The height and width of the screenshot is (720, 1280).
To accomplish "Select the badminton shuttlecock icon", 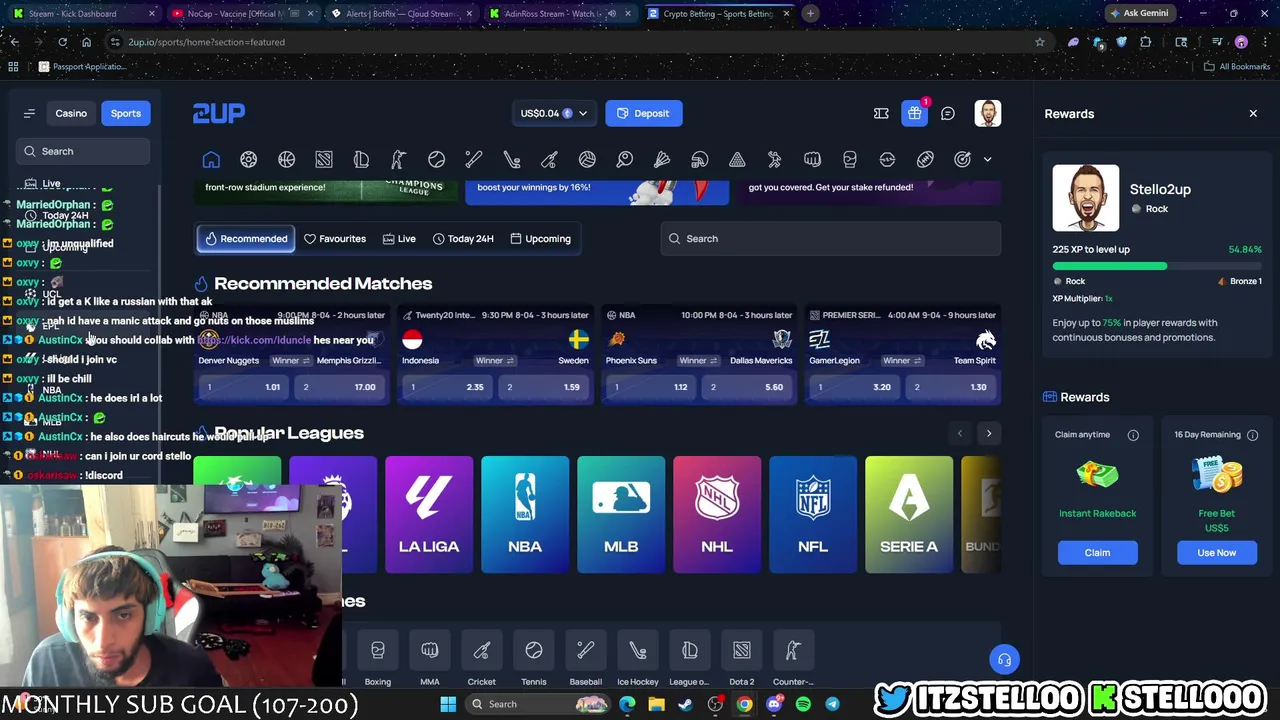I will [662, 160].
